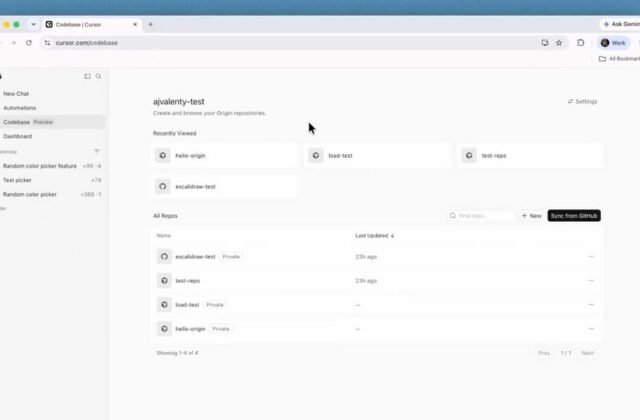
Task: View site information icon in address bar
Action: pos(47,42)
